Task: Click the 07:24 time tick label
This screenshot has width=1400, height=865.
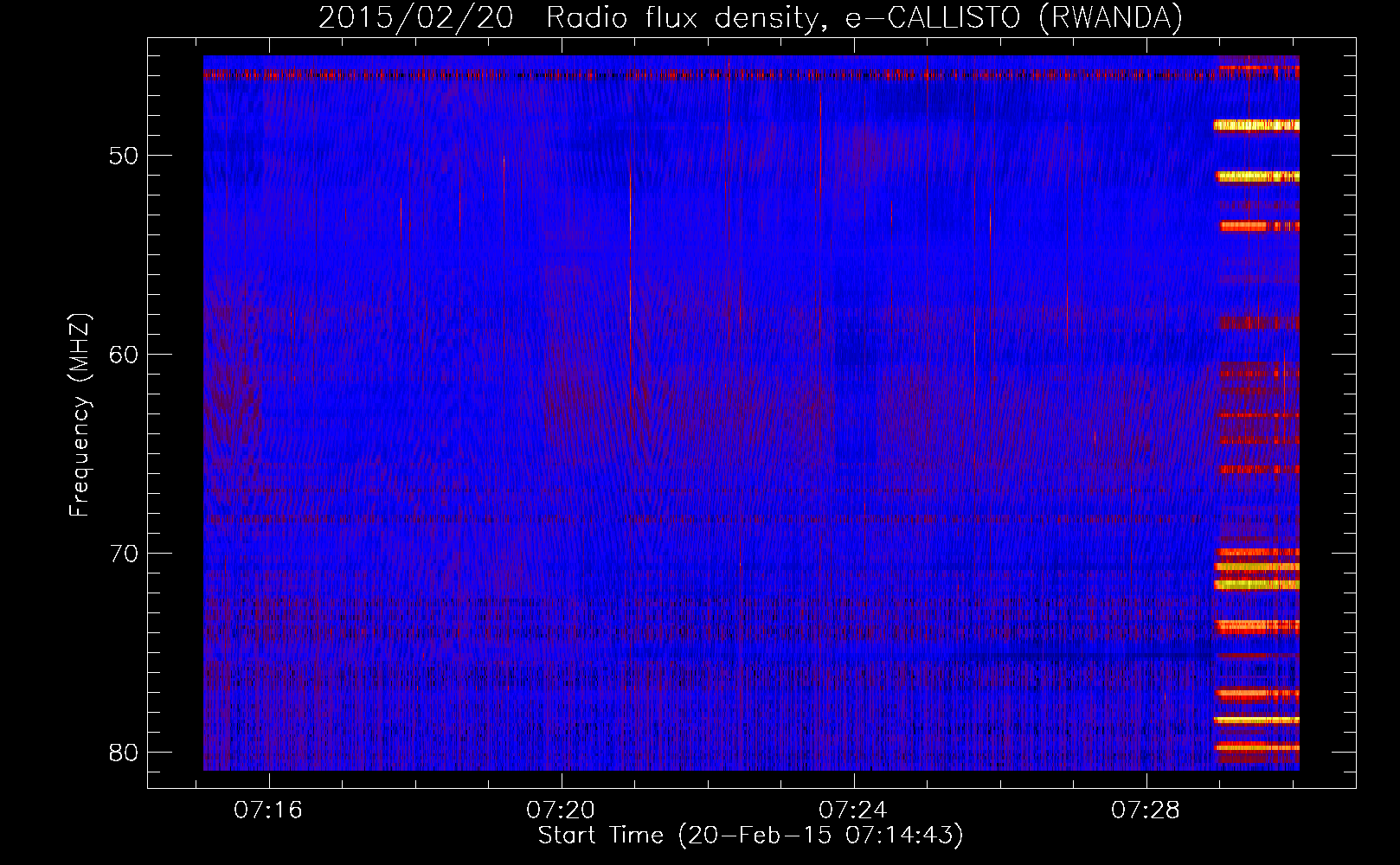Action: tap(853, 810)
